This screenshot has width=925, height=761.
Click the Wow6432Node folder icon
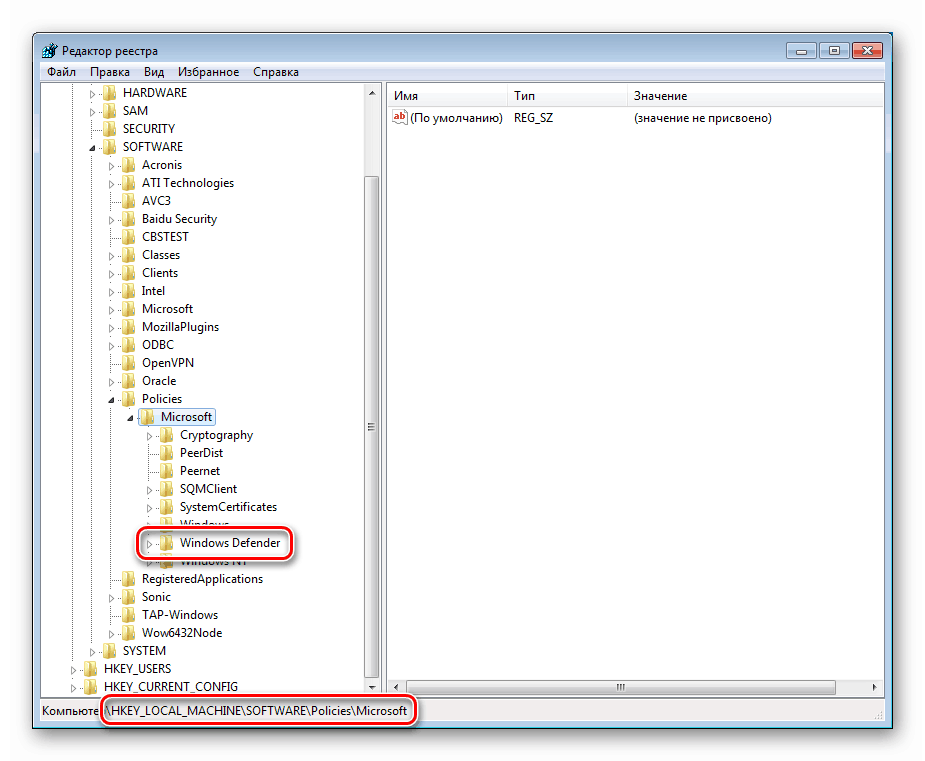(128, 632)
